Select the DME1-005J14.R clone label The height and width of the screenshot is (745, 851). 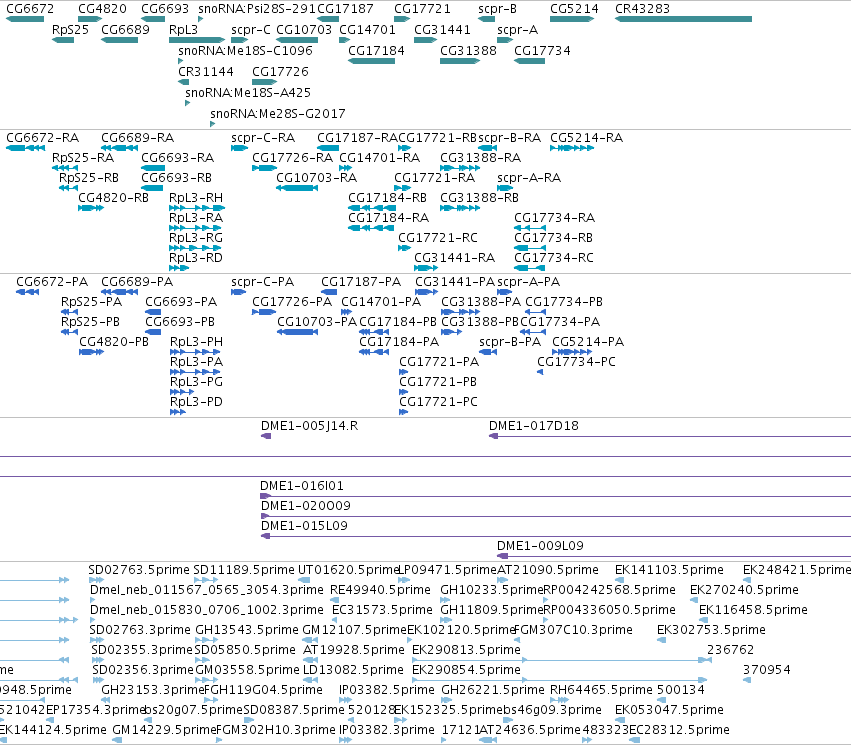pos(309,426)
